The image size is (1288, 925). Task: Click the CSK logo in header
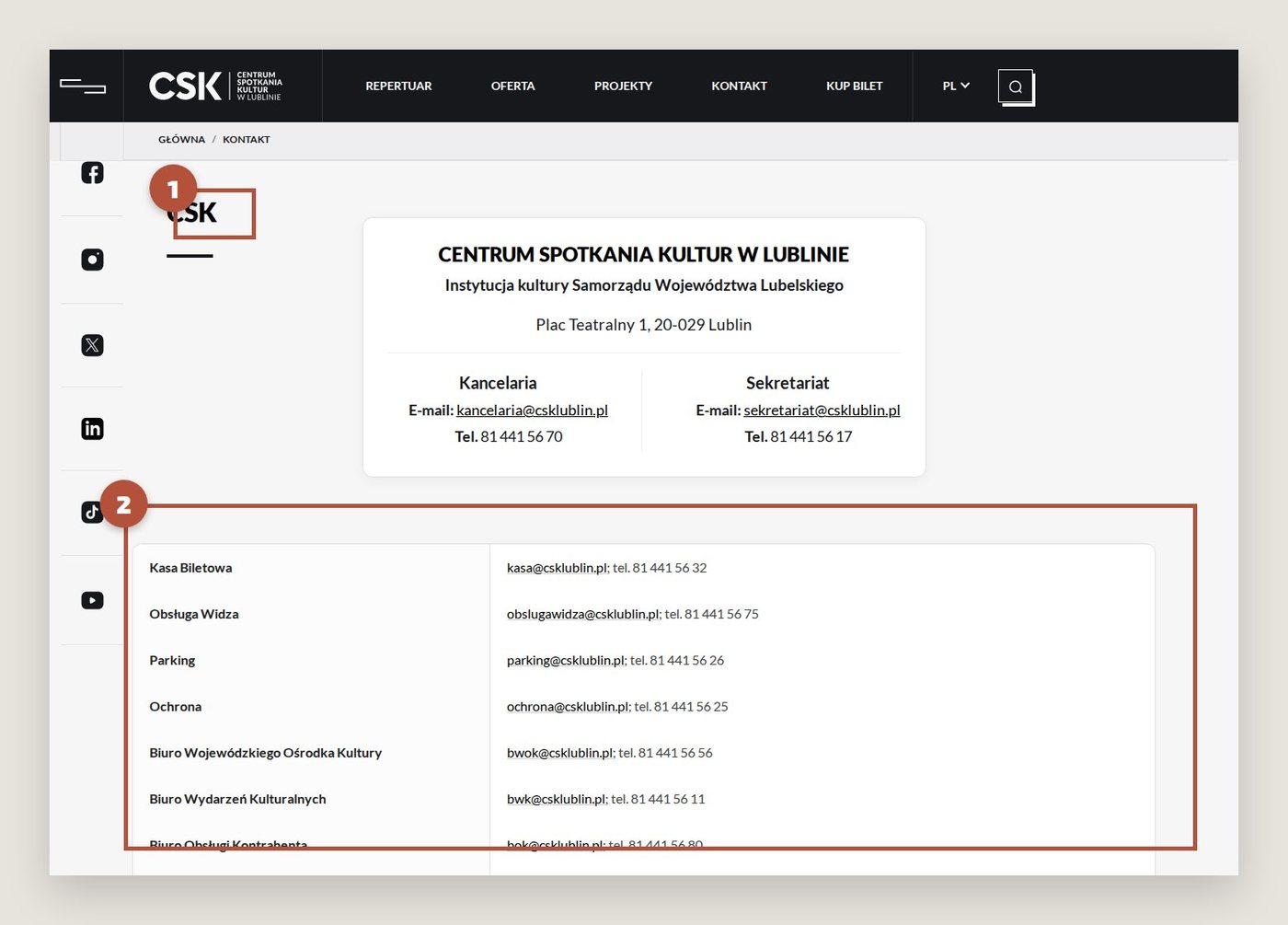click(215, 86)
